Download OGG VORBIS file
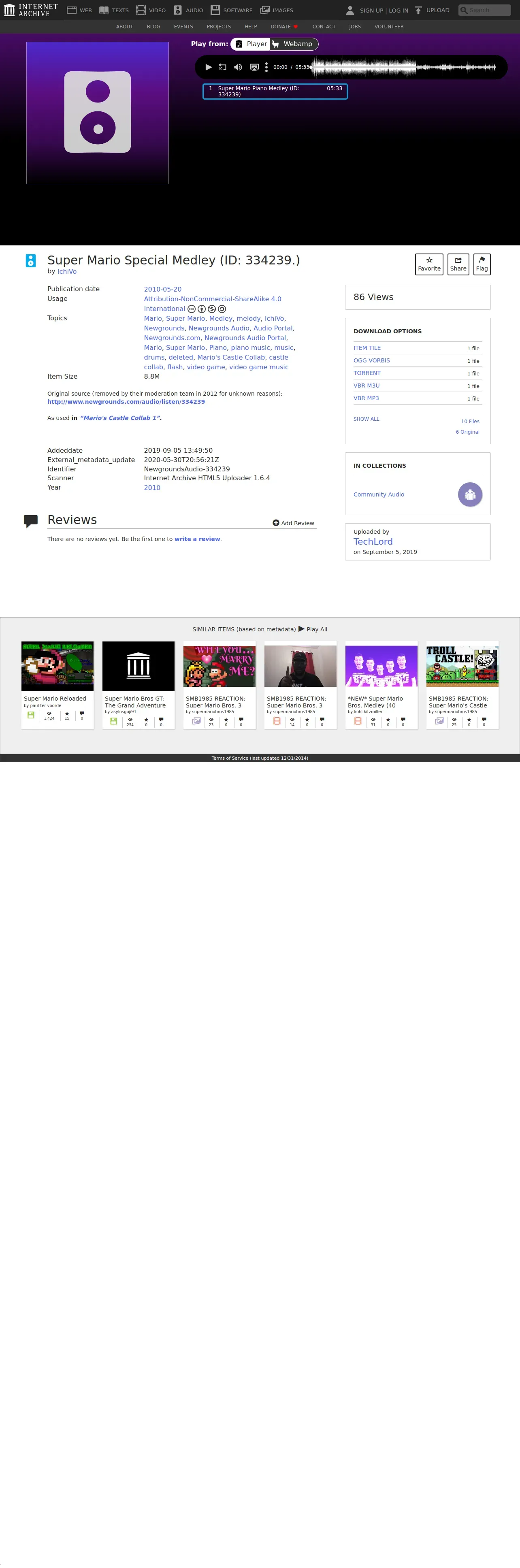 pos(371,360)
